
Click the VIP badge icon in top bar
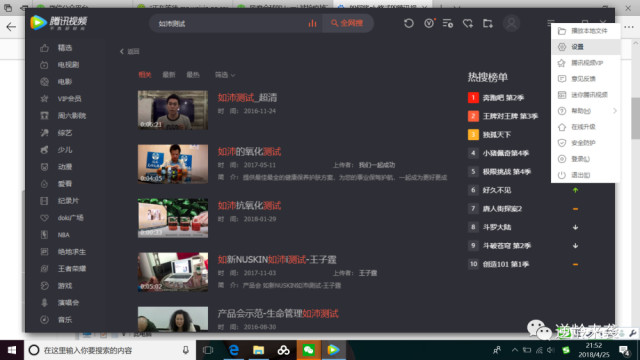coord(429,23)
